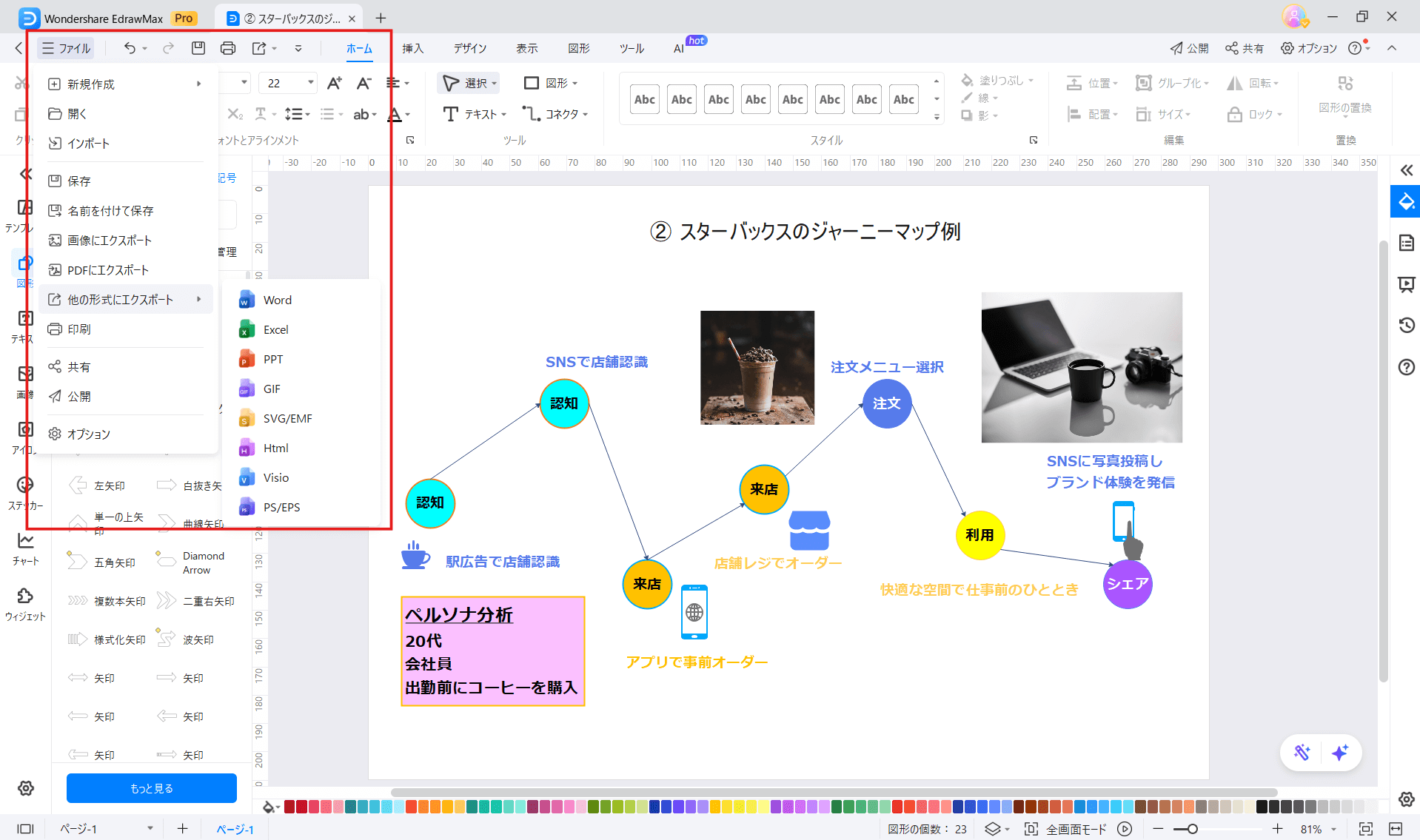This screenshot has height=840, width=1420.
Task: Open the File (ファイル) menu button
Action: [66, 48]
